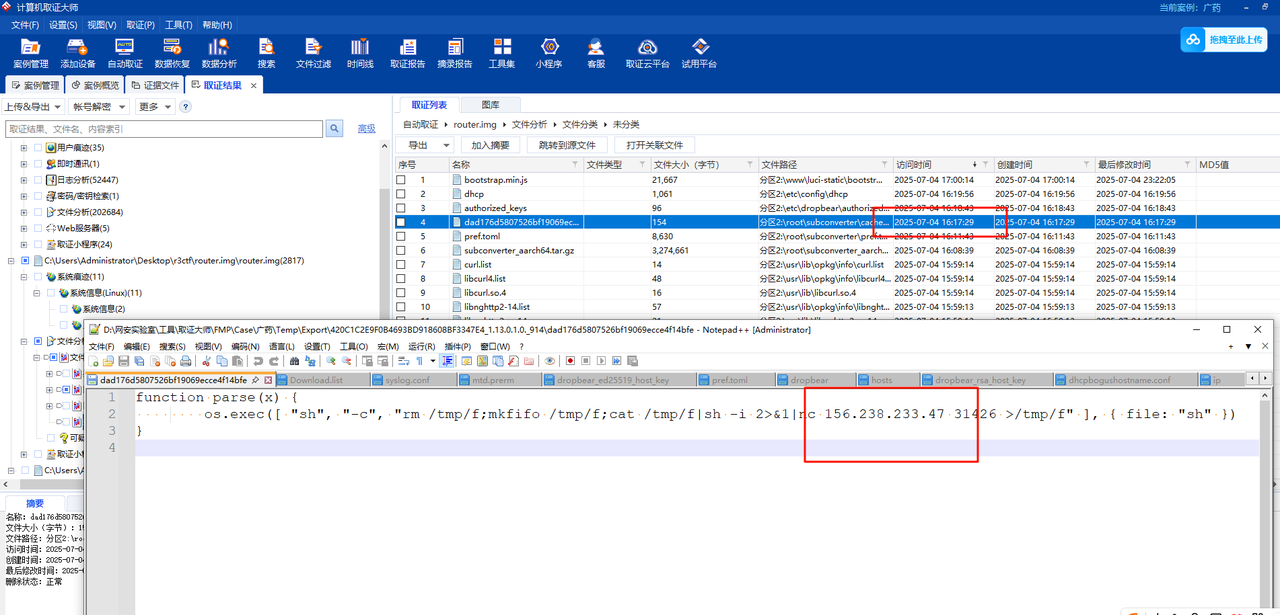The height and width of the screenshot is (615, 1280).
Task: Collapse the router.img(2817) tree node
Action: coord(11,260)
